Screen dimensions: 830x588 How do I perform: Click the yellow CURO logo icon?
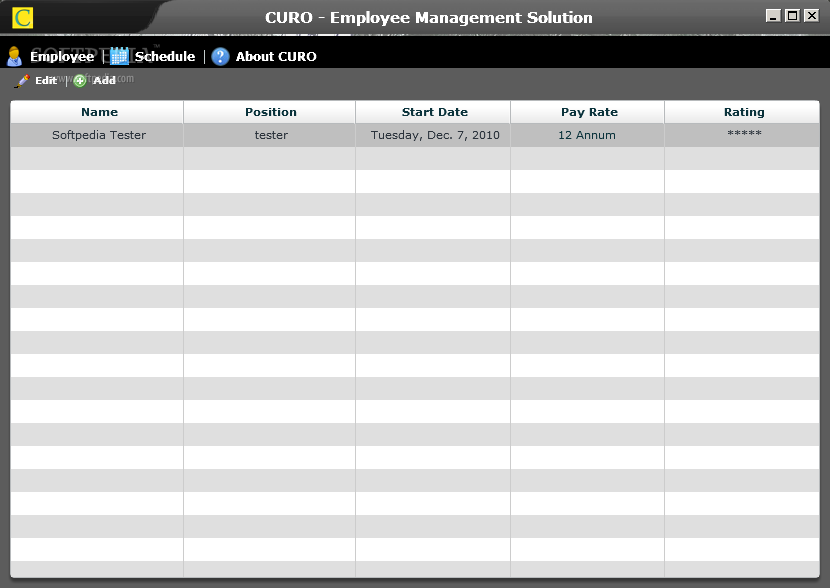(23, 18)
